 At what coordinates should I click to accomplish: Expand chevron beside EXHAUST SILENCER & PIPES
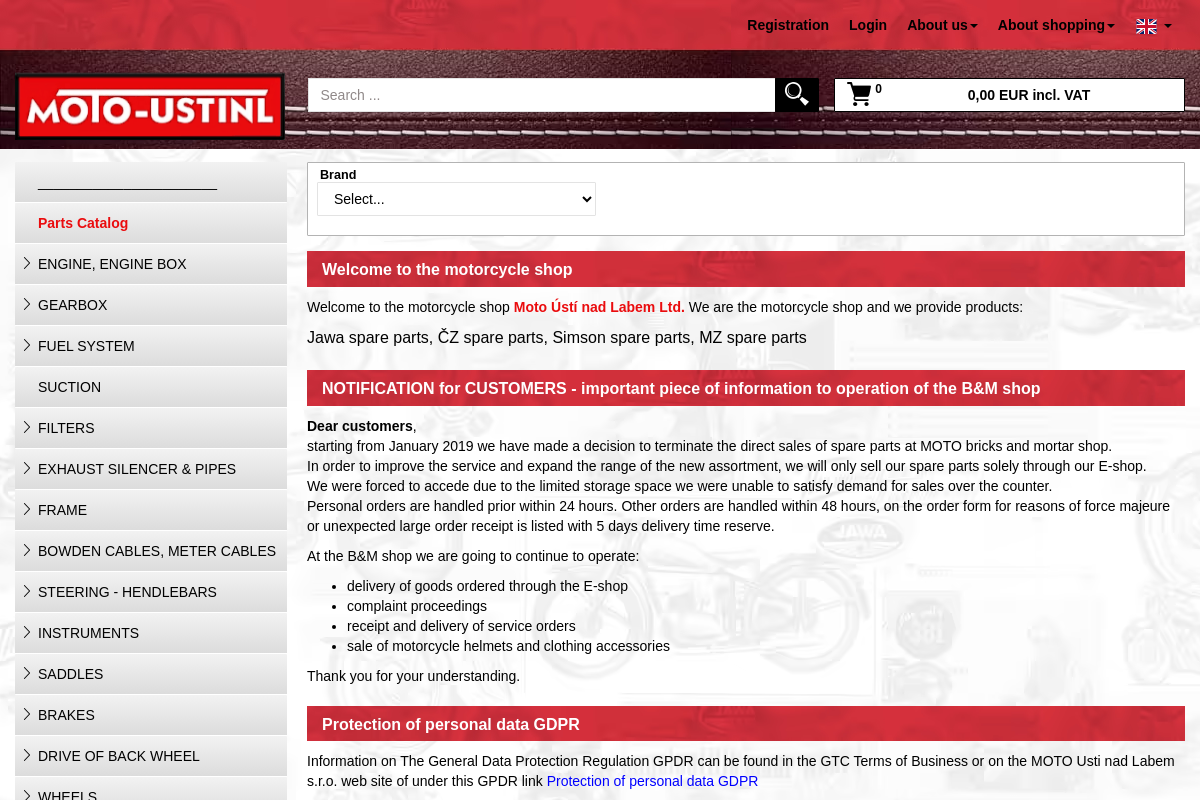click(x=27, y=468)
